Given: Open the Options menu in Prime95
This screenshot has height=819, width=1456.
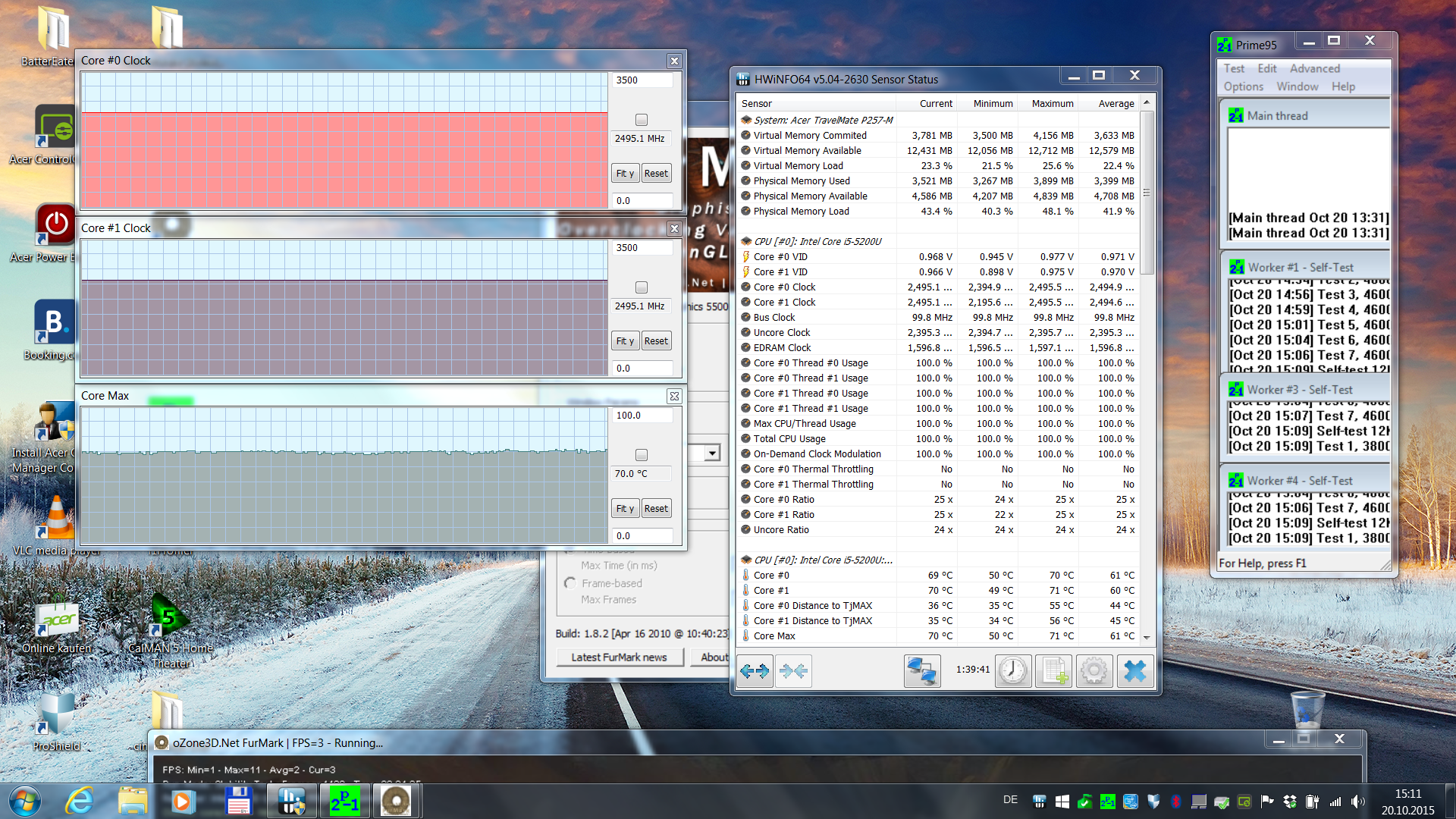Looking at the screenshot, I should [1244, 86].
